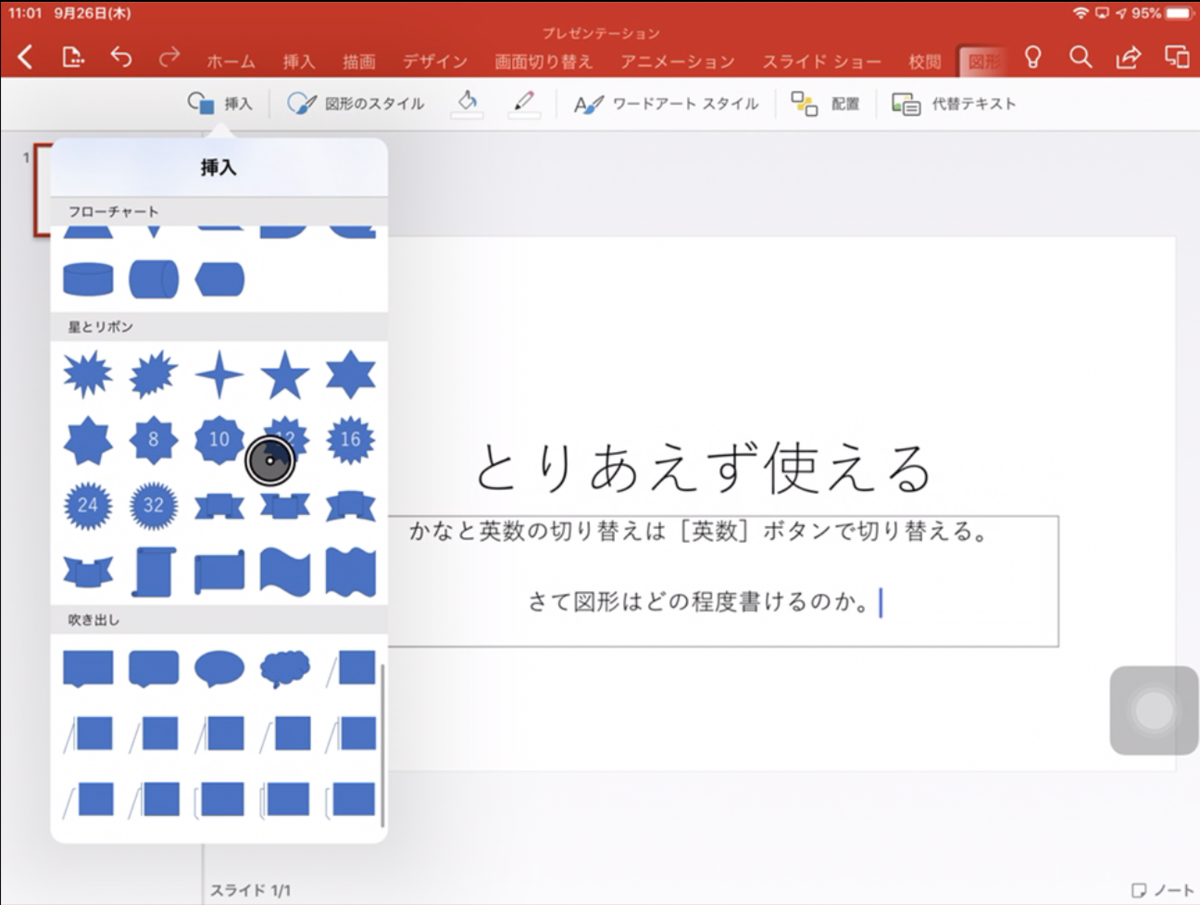Switch to the アニメーション ribbon tab
Viewport: 1200px width, 905px height.
pyautogui.click(x=678, y=61)
